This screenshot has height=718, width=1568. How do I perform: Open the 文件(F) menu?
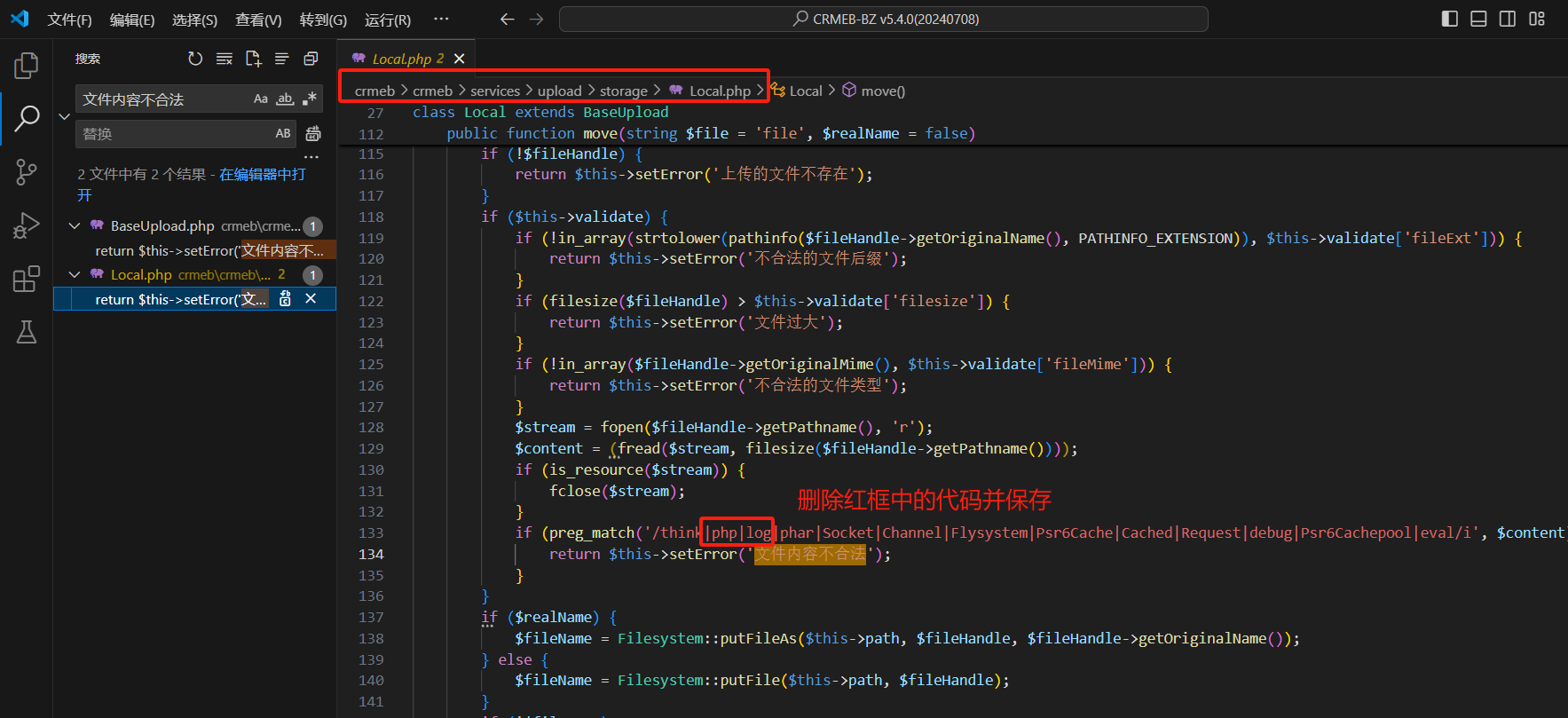(x=69, y=20)
